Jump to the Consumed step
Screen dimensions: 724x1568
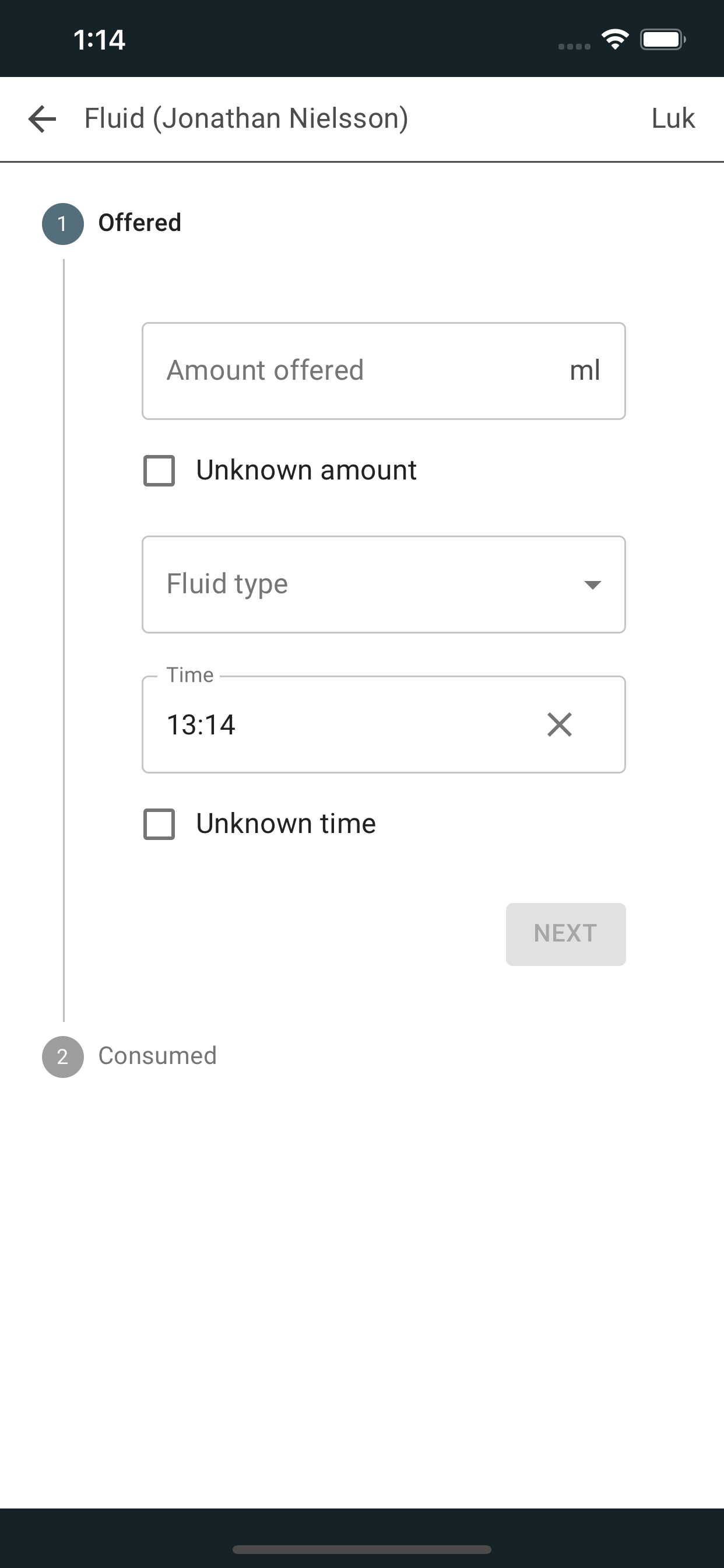coord(157,1056)
